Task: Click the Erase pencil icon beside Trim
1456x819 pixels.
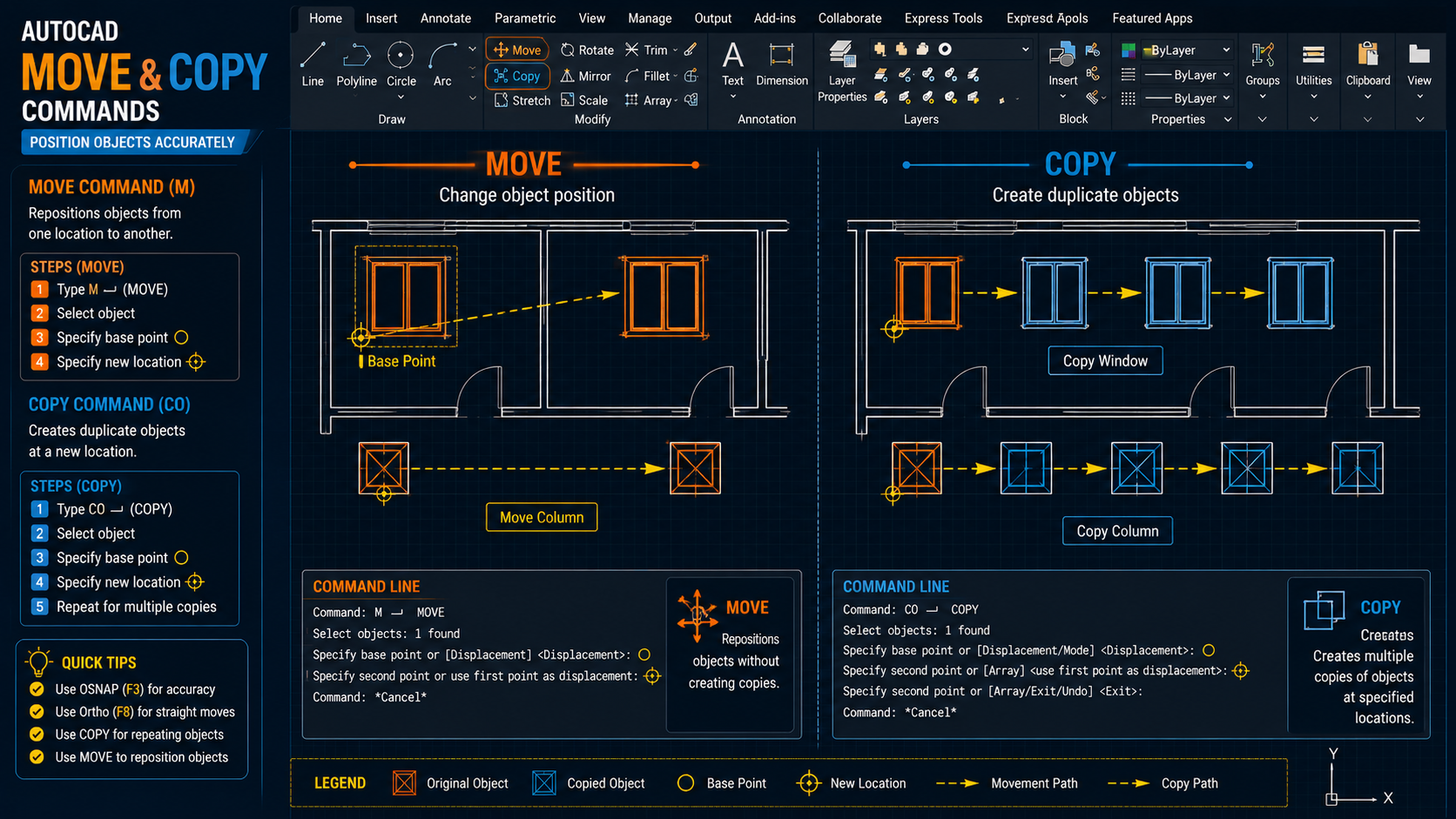Action: (x=691, y=50)
